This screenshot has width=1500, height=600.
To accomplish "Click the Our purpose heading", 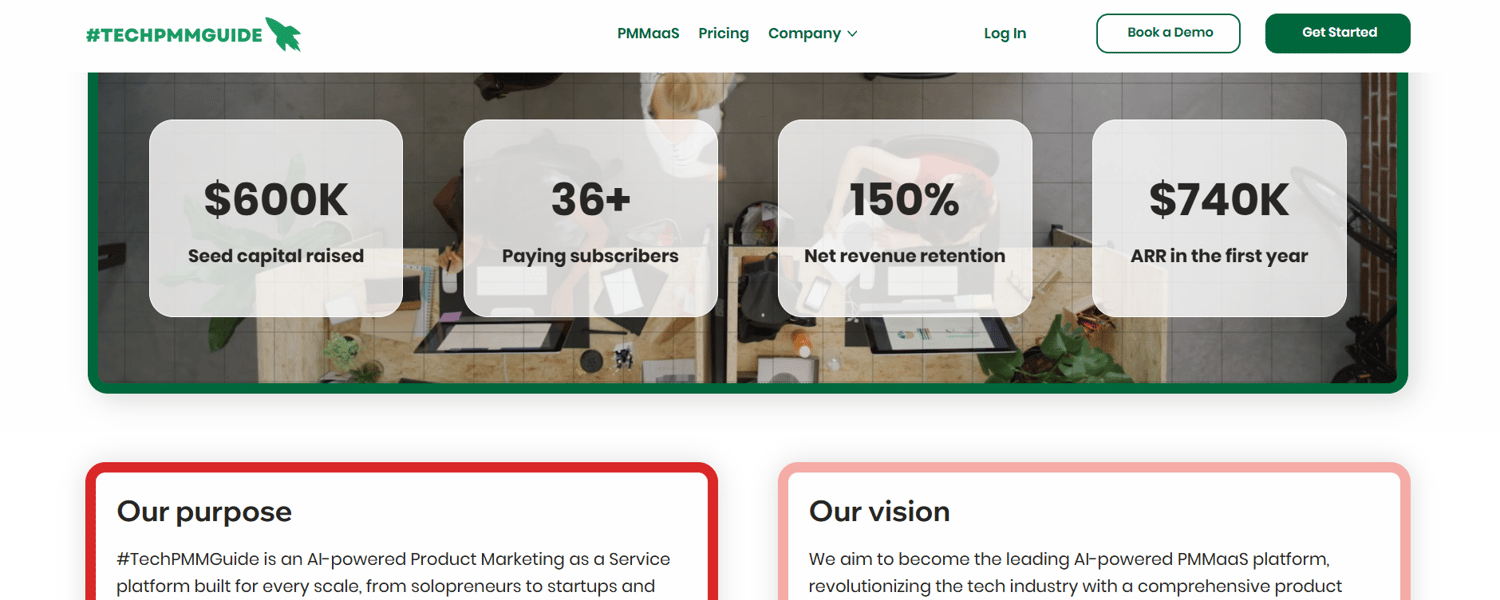I will (x=204, y=511).
